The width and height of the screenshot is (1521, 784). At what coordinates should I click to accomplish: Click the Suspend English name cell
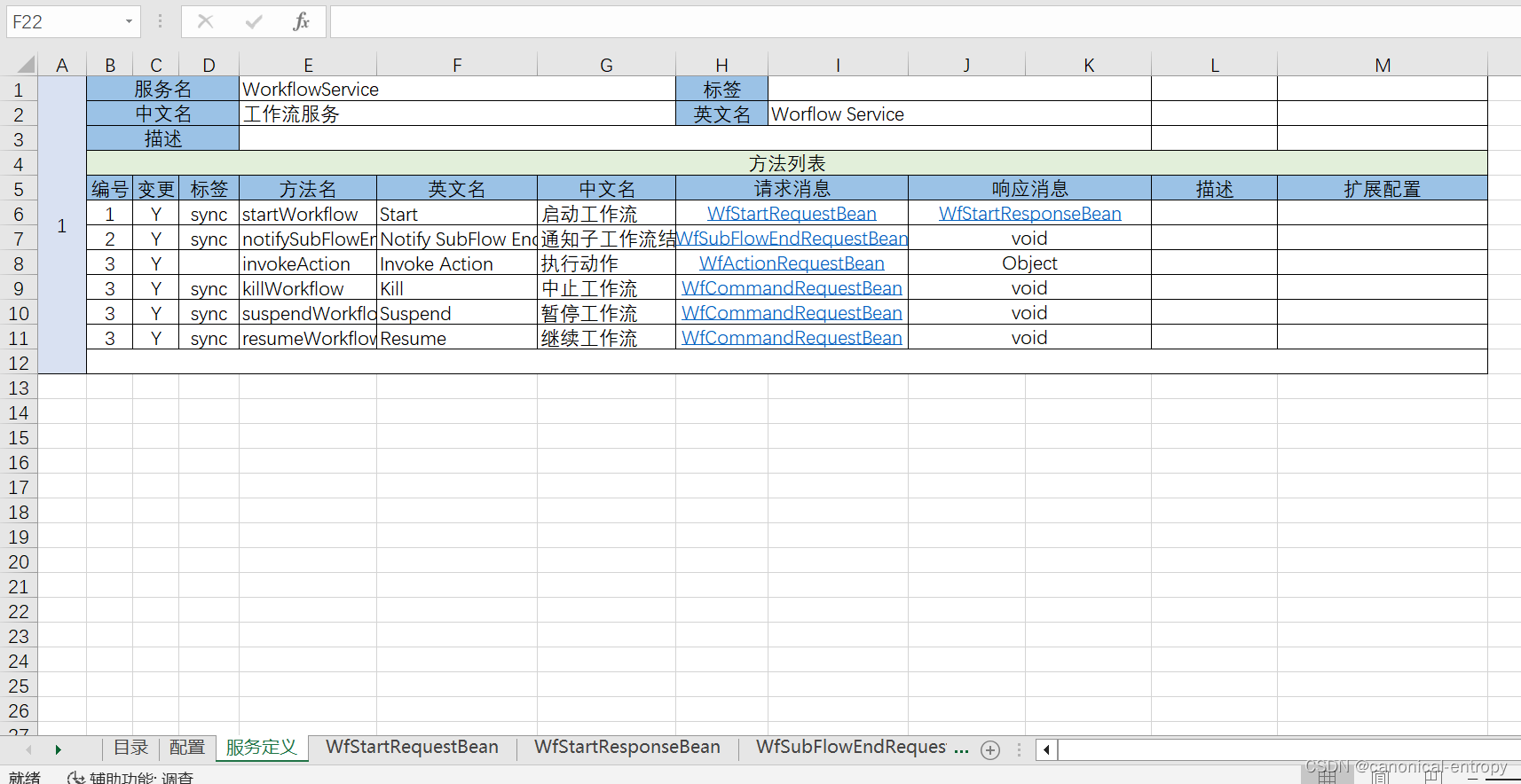click(x=457, y=313)
